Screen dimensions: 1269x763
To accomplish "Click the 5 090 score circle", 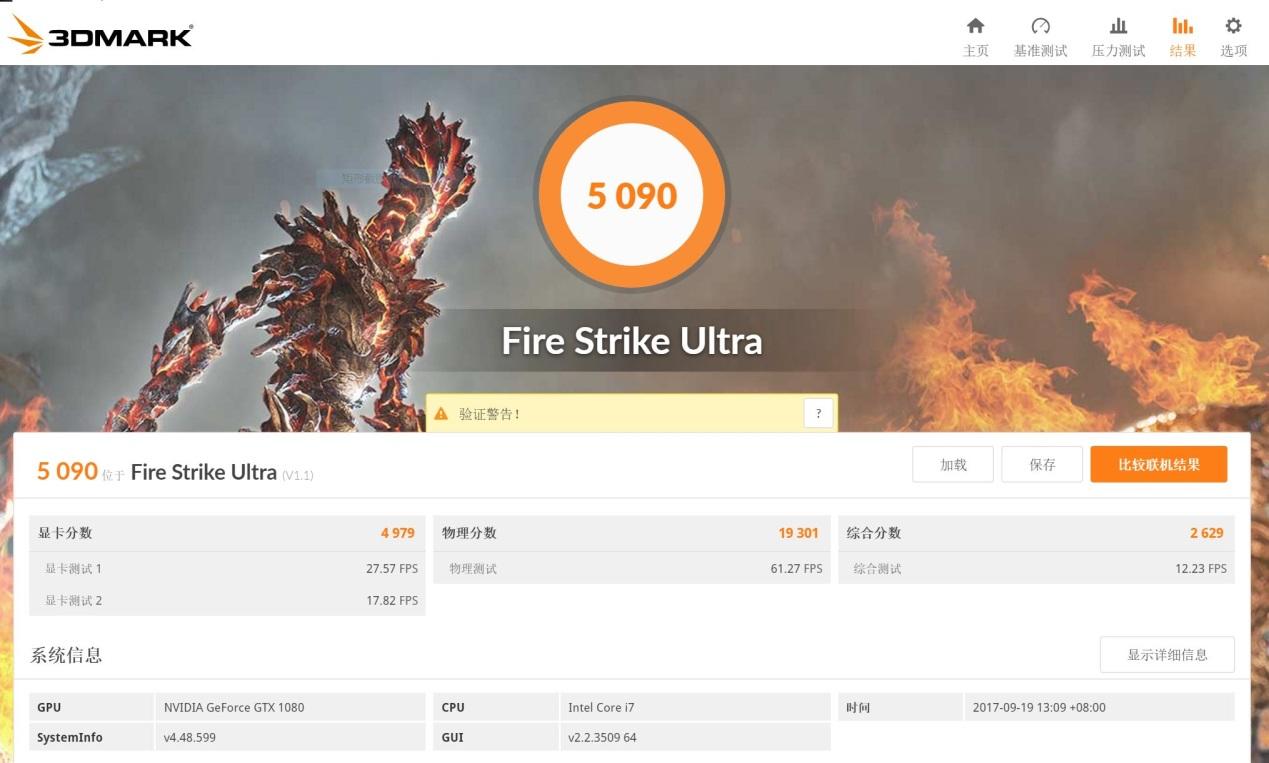I will pos(632,195).
